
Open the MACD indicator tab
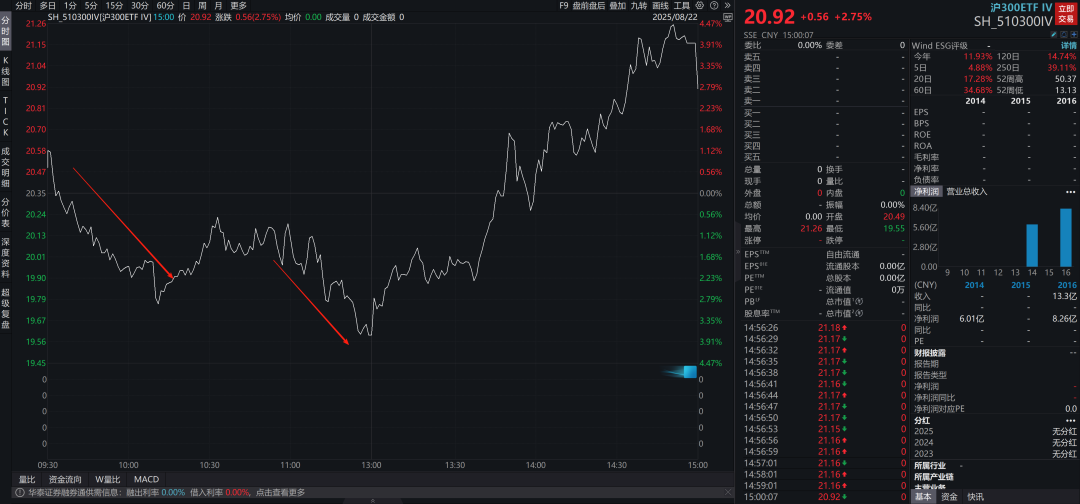tap(146, 479)
